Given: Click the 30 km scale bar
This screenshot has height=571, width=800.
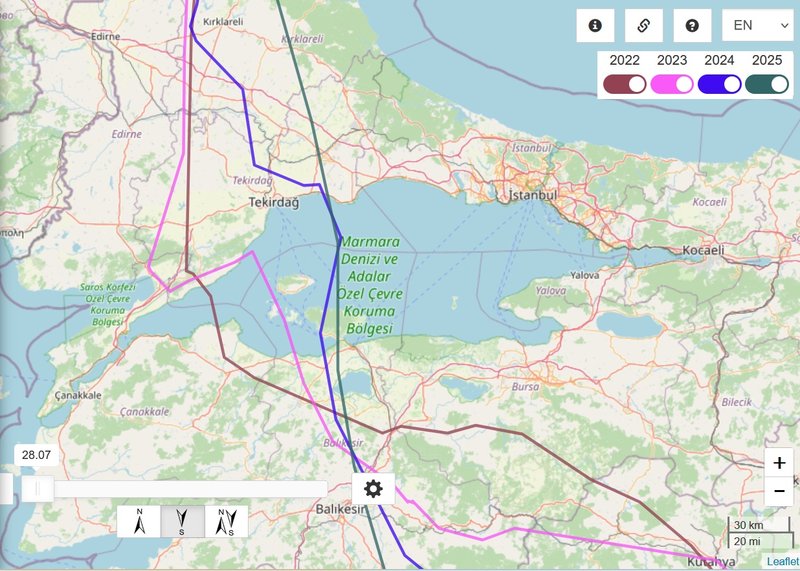Looking at the screenshot, I should pyautogui.click(x=758, y=525).
